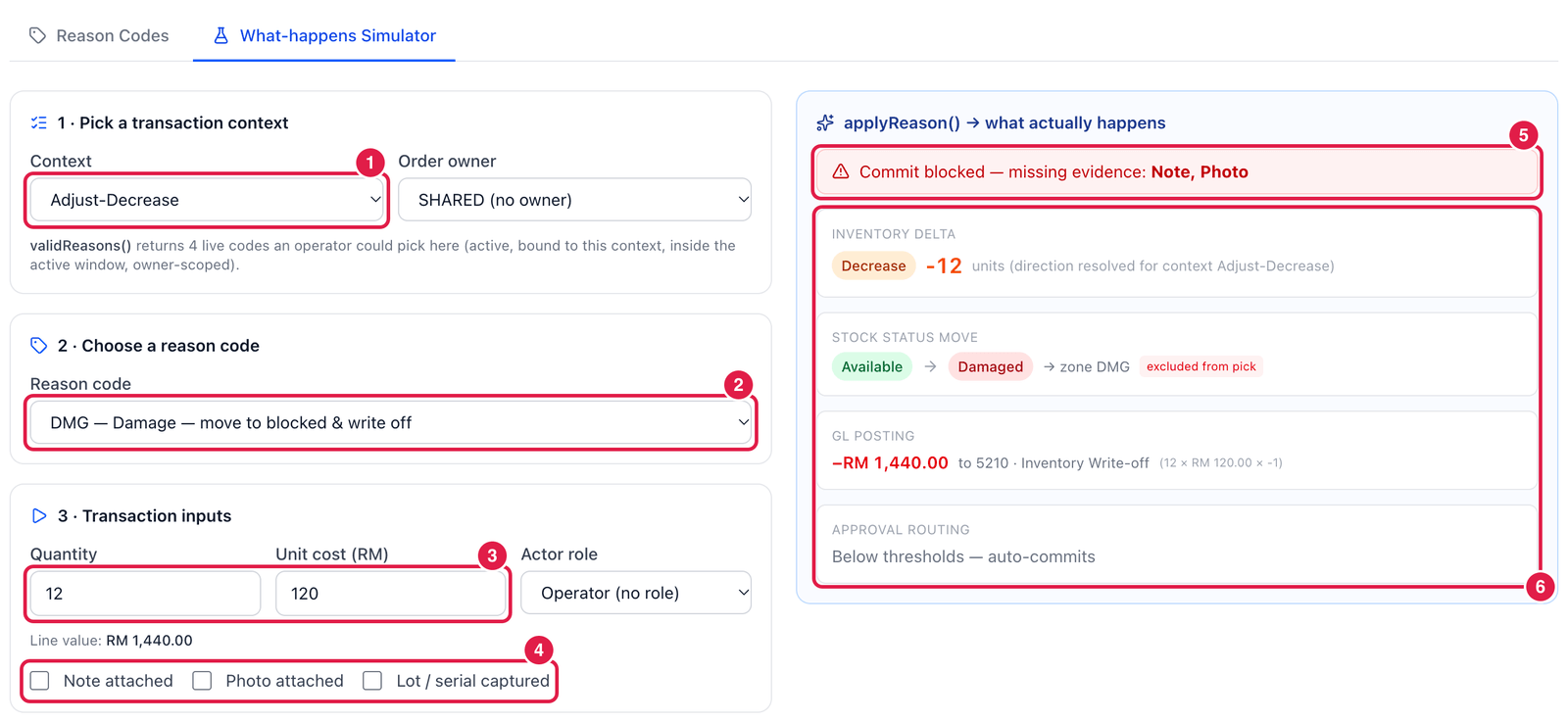1568x722 pixels.
Task: Click the Reason Codes tag icon
Action: (37, 35)
